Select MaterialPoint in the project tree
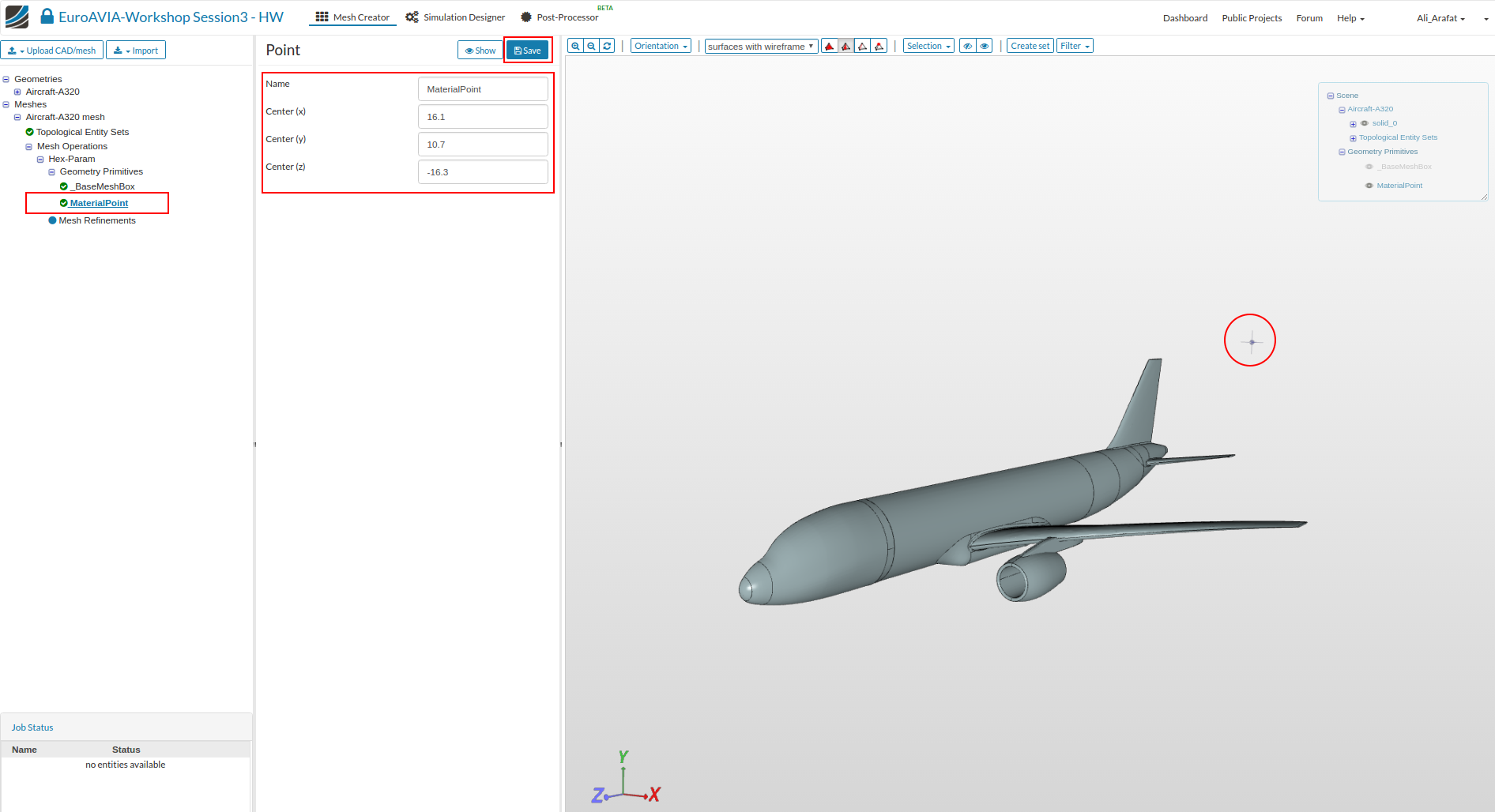Viewport: 1495px width, 812px height. (99, 203)
